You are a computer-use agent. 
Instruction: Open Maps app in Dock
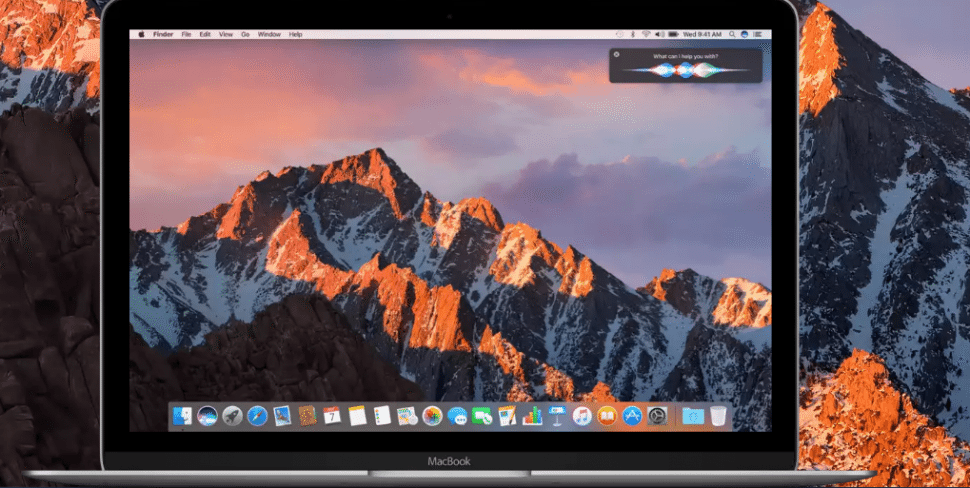[407, 416]
